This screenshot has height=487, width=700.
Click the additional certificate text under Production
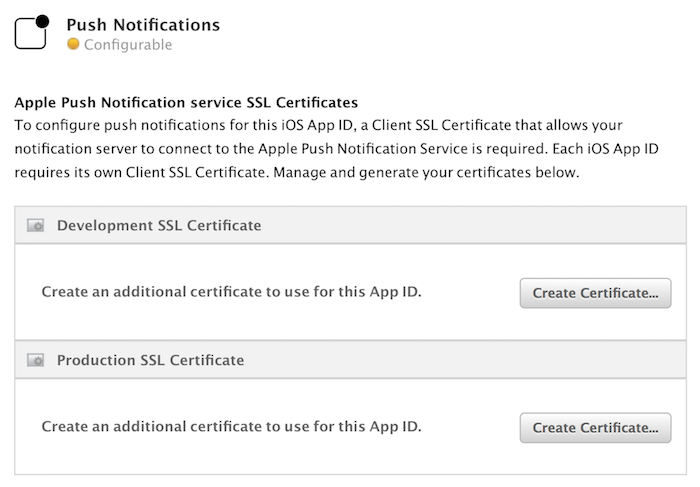point(231,426)
